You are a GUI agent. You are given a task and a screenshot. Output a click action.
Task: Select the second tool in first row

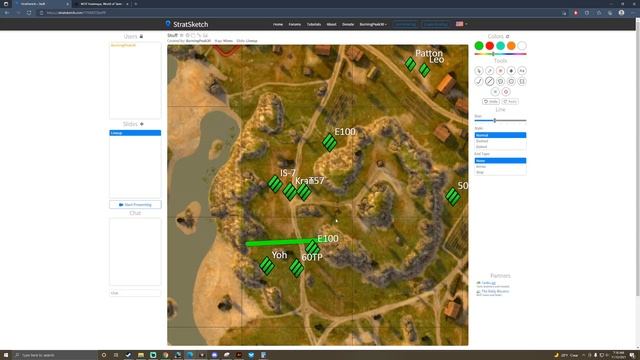pos(489,71)
